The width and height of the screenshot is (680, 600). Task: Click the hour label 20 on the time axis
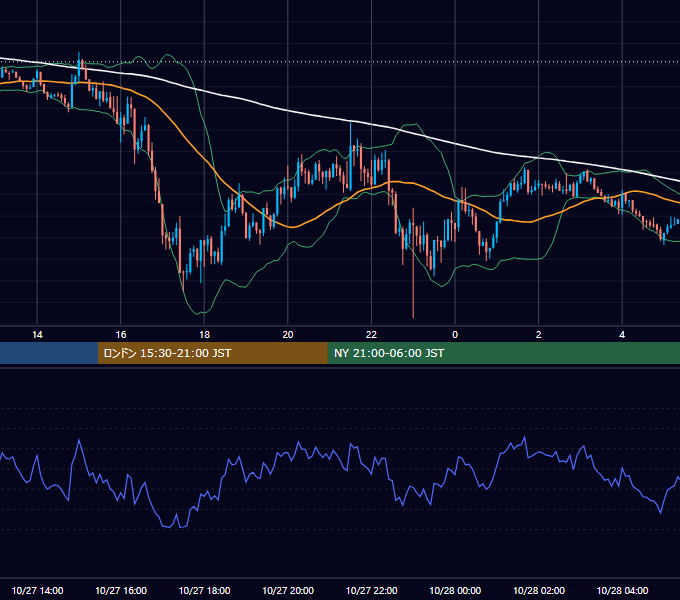click(x=288, y=335)
